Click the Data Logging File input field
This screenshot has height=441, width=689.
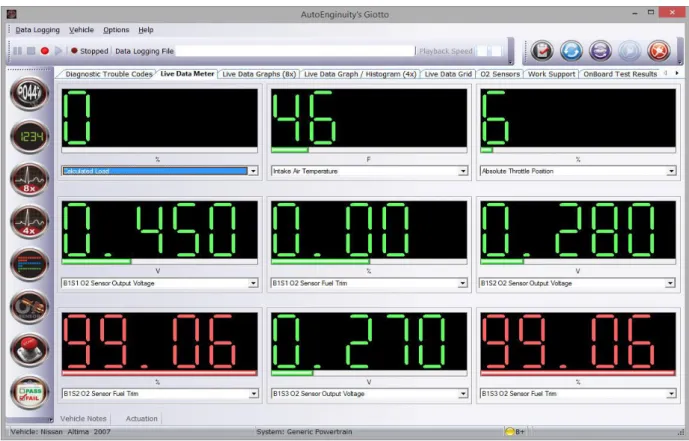tap(295, 51)
